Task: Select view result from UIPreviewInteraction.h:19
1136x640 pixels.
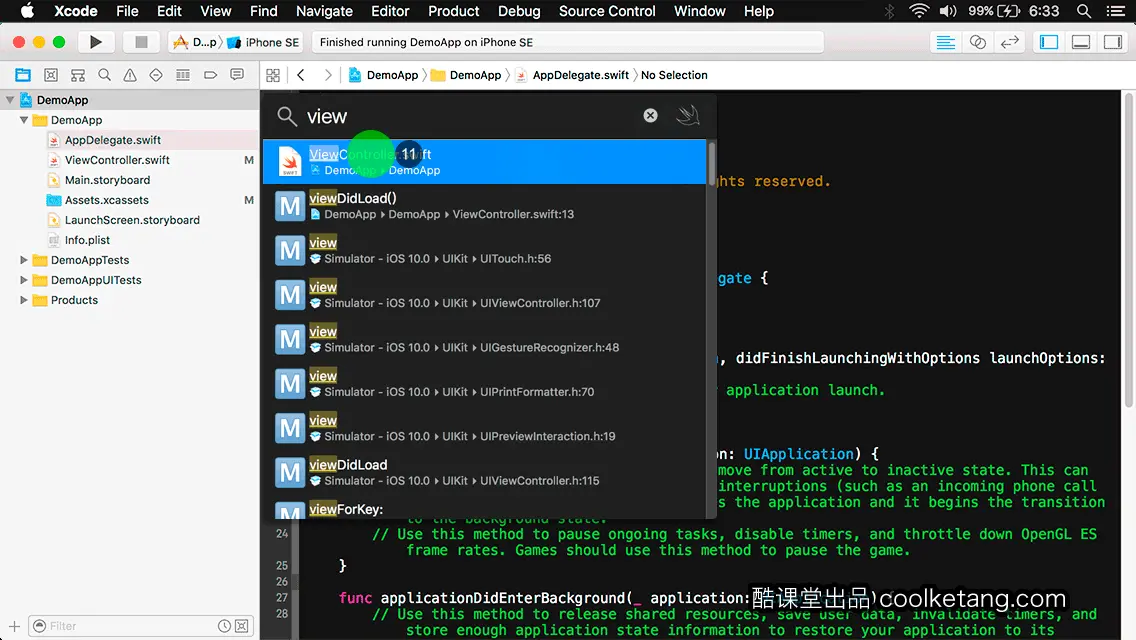Action: click(x=484, y=428)
